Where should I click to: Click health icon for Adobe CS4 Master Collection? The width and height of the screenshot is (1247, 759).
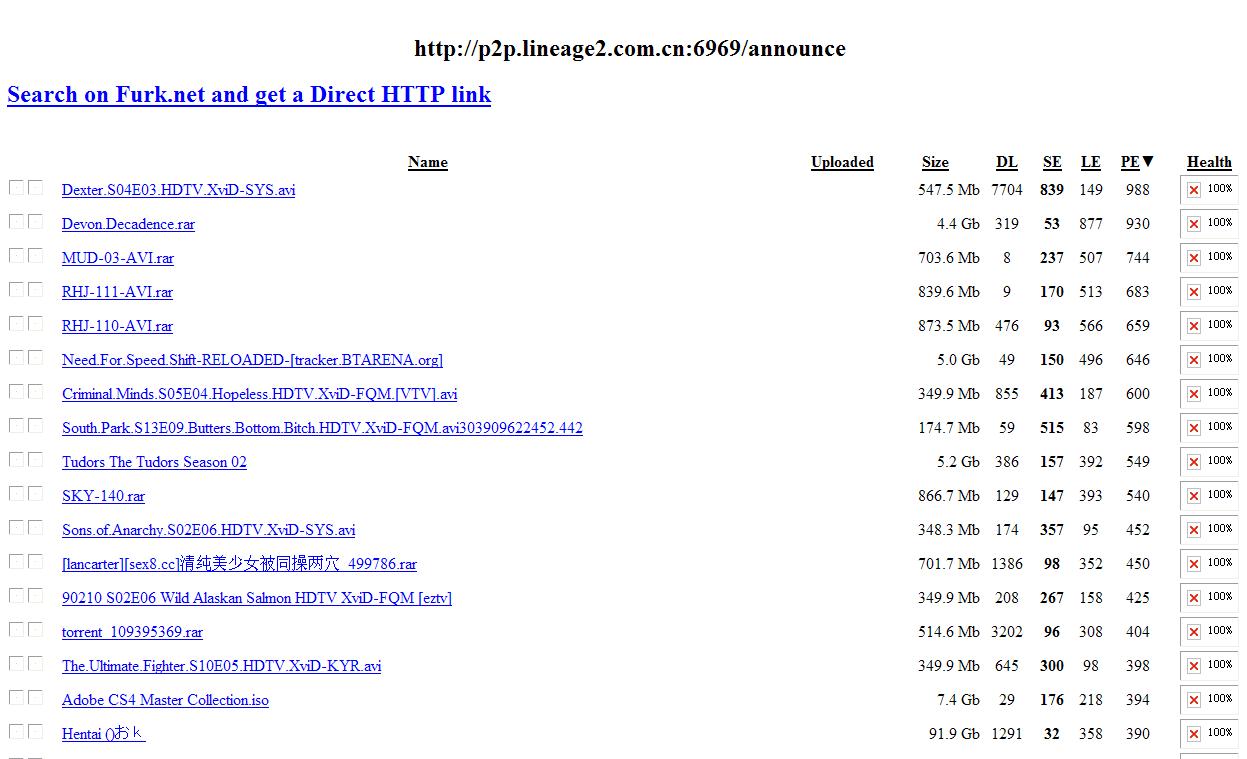pyautogui.click(x=1193, y=700)
